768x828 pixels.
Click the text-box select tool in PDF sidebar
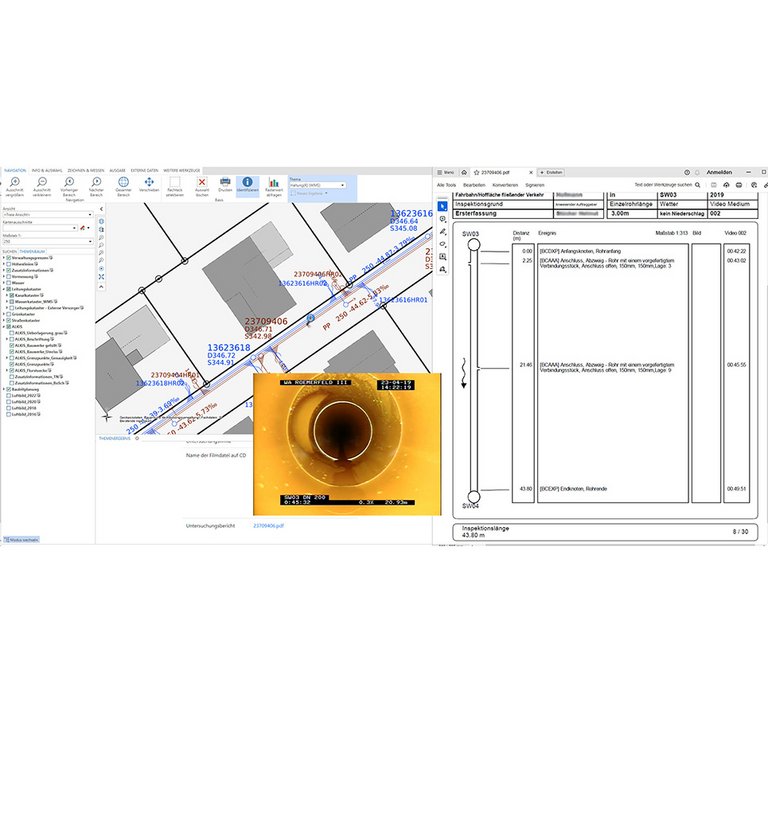(x=443, y=257)
